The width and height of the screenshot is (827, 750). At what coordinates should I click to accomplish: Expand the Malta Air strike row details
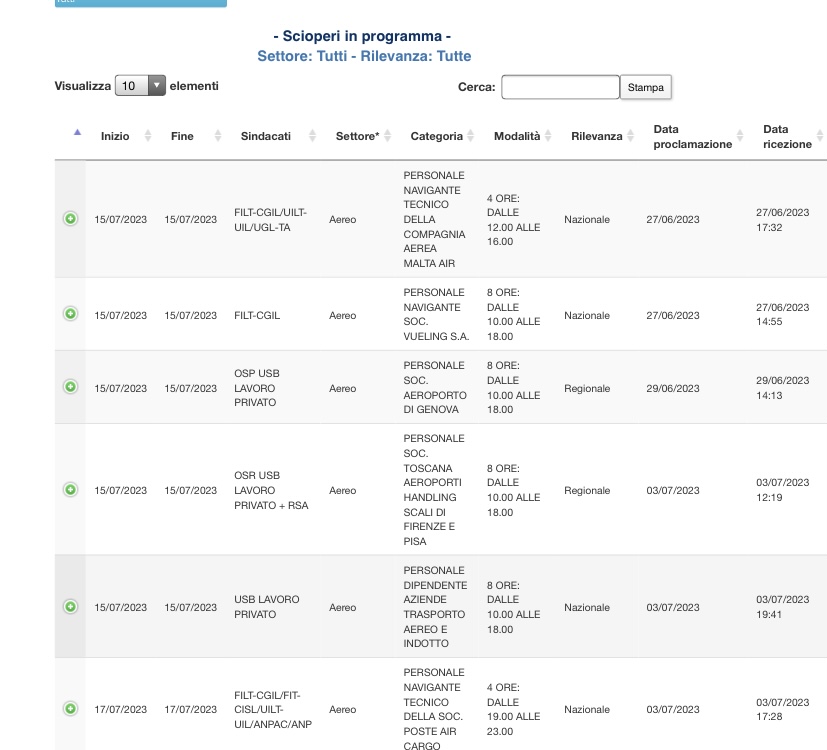70,219
